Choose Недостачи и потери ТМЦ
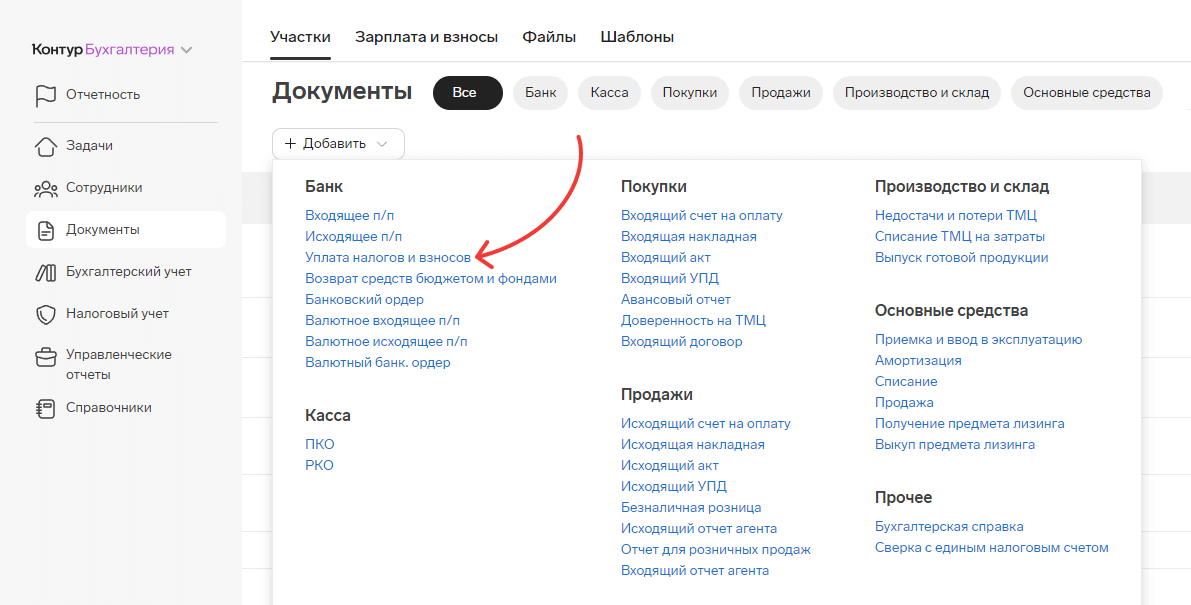 pyautogui.click(x=956, y=216)
